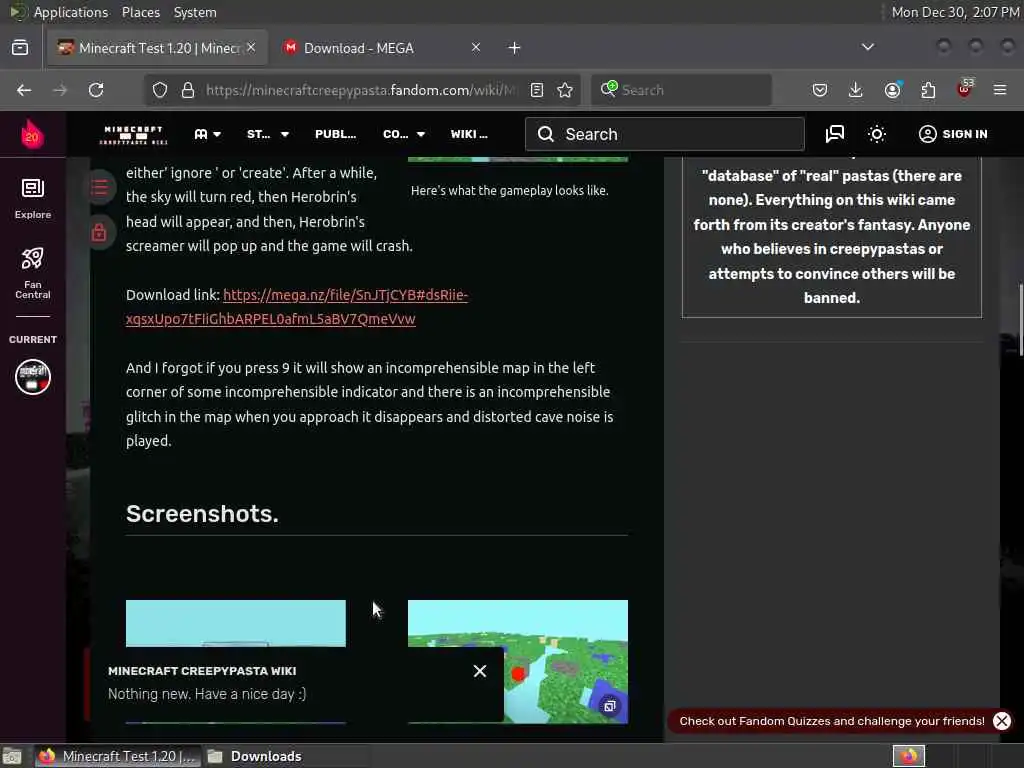Open the table of contents list icon
Screen dimensions: 1024x768
point(99,187)
